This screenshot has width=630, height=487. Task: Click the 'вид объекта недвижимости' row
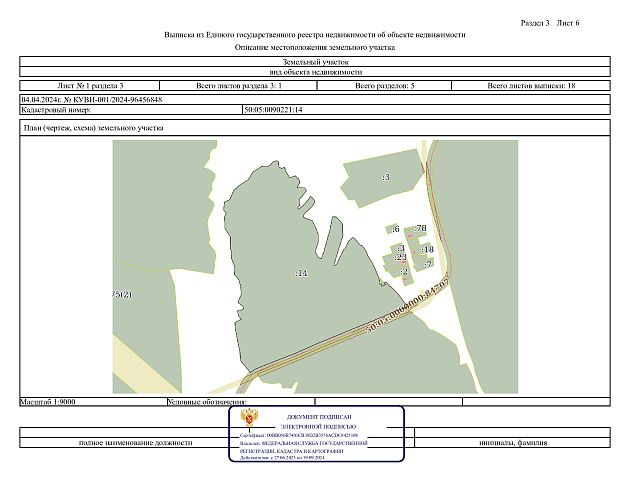click(315, 72)
